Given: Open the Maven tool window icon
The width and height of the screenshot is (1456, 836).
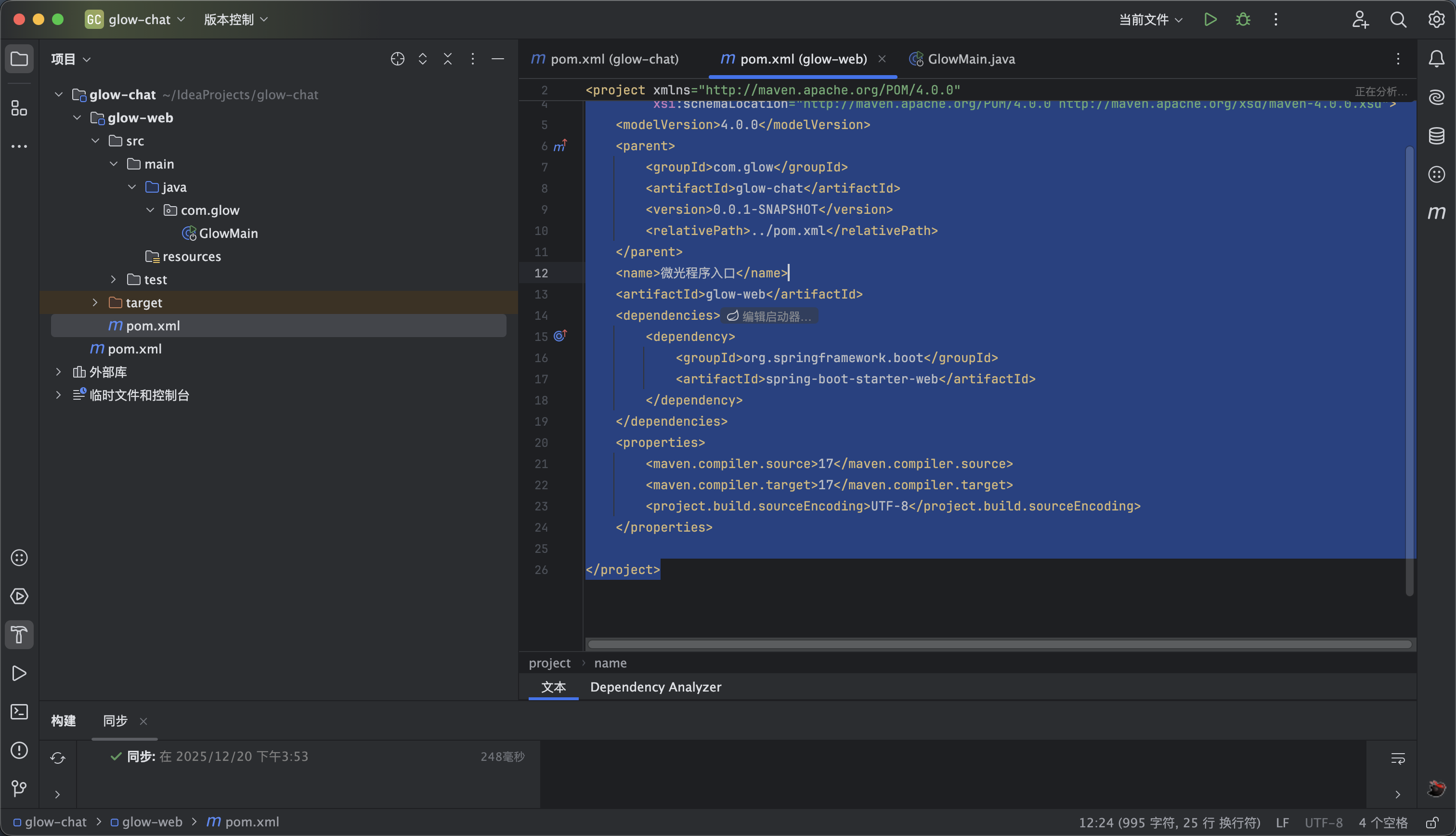Looking at the screenshot, I should pyautogui.click(x=1436, y=213).
